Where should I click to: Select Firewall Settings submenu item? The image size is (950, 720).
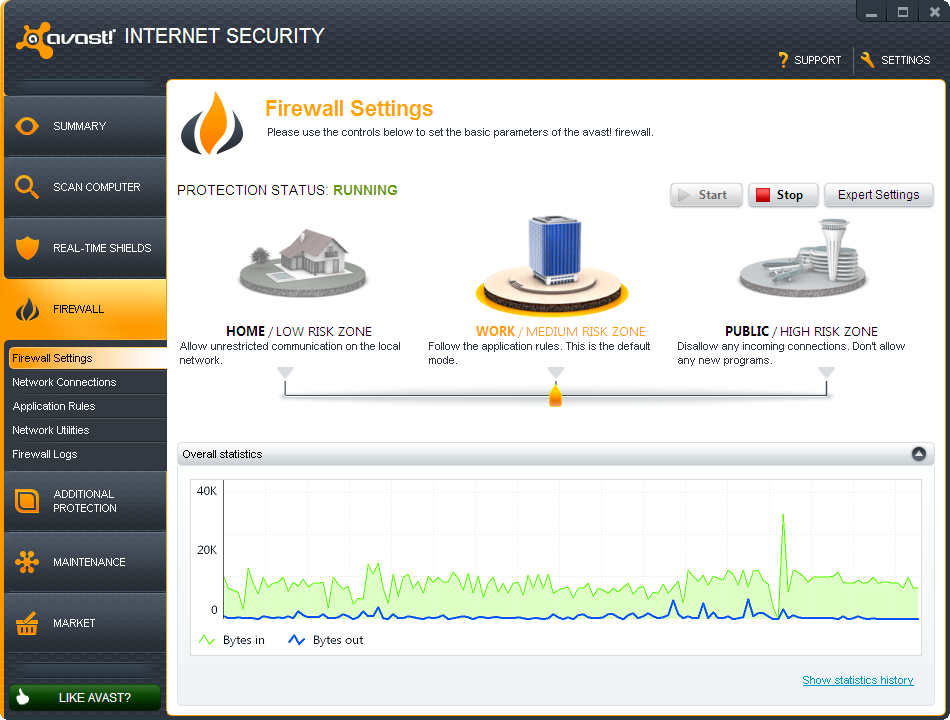pyautogui.click(x=87, y=358)
